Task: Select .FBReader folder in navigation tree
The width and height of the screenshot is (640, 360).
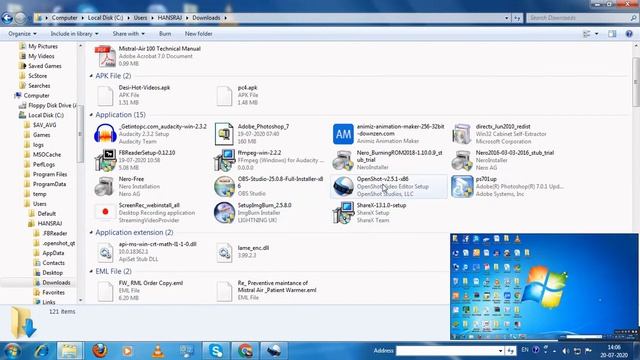Action: (x=55, y=233)
